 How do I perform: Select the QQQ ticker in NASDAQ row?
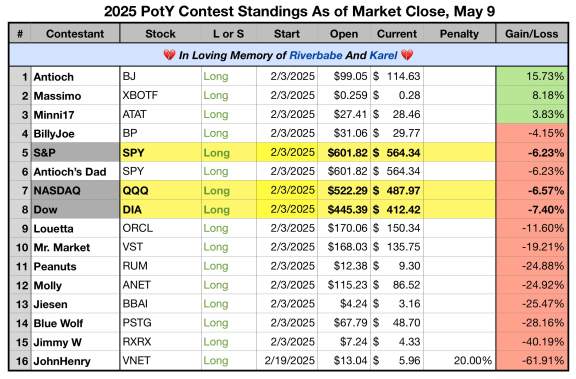point(161,191)
